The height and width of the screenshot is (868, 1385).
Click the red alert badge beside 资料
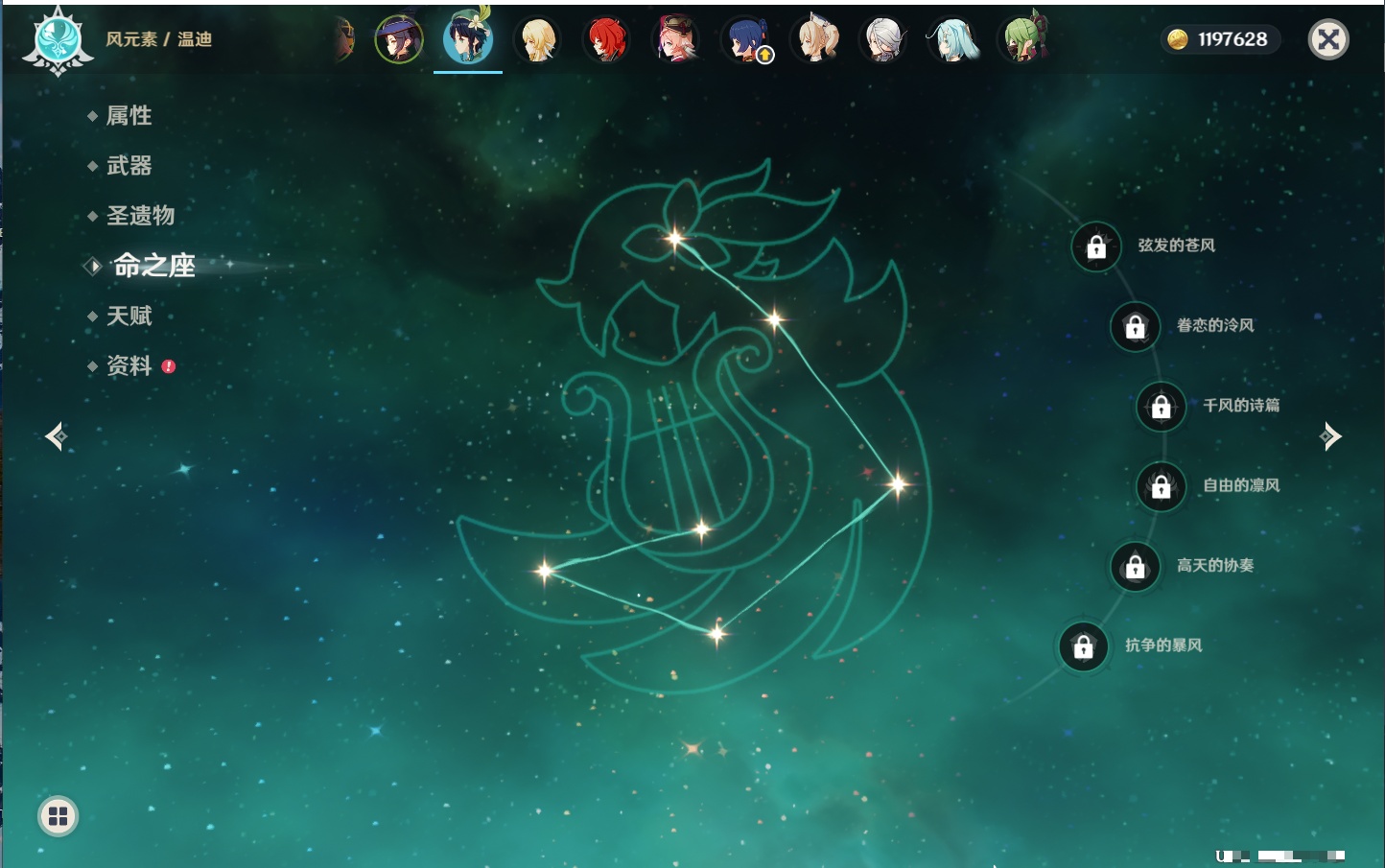(169, 366)
